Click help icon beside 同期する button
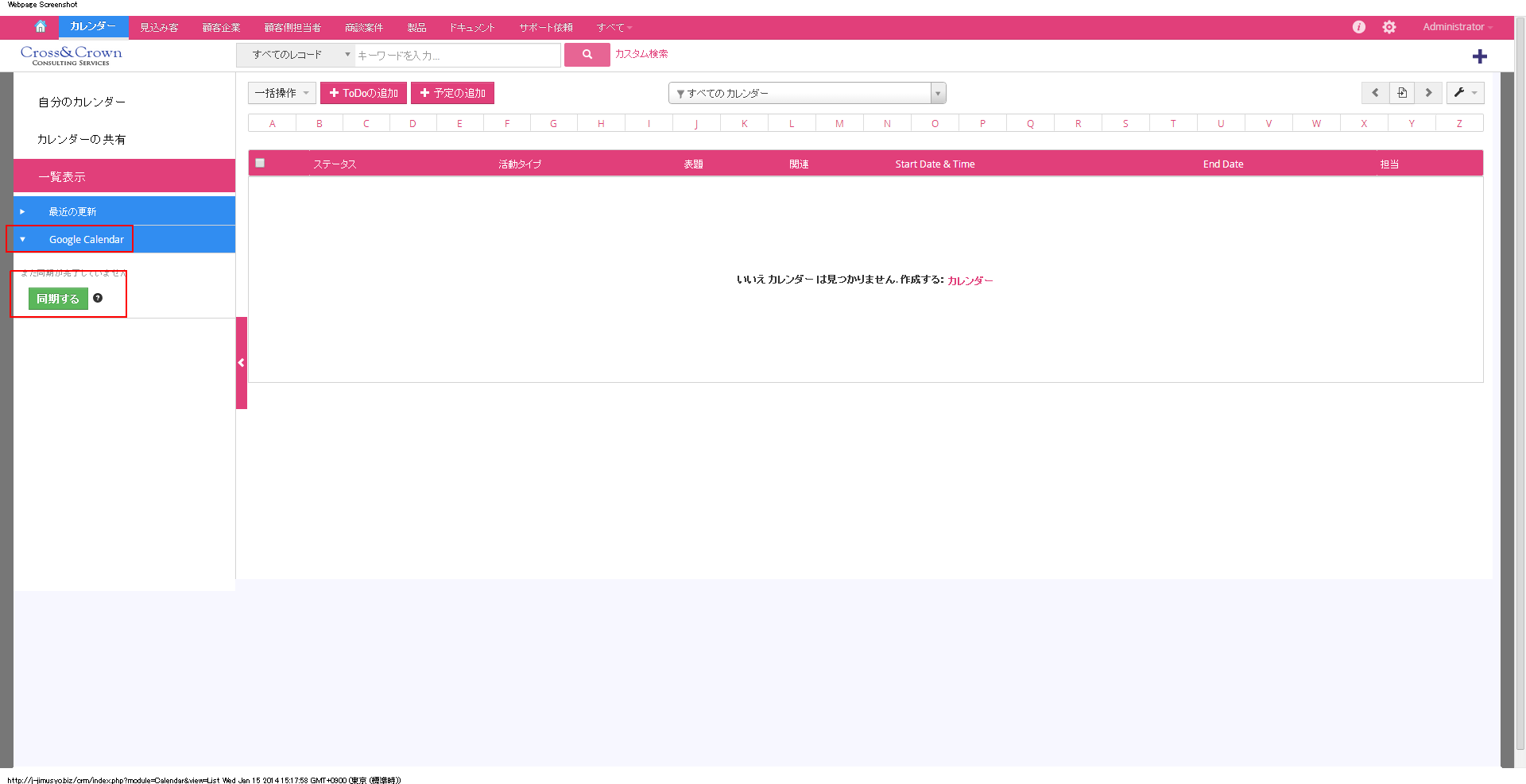The image size is (1526, 784). [x=98, y=298]
